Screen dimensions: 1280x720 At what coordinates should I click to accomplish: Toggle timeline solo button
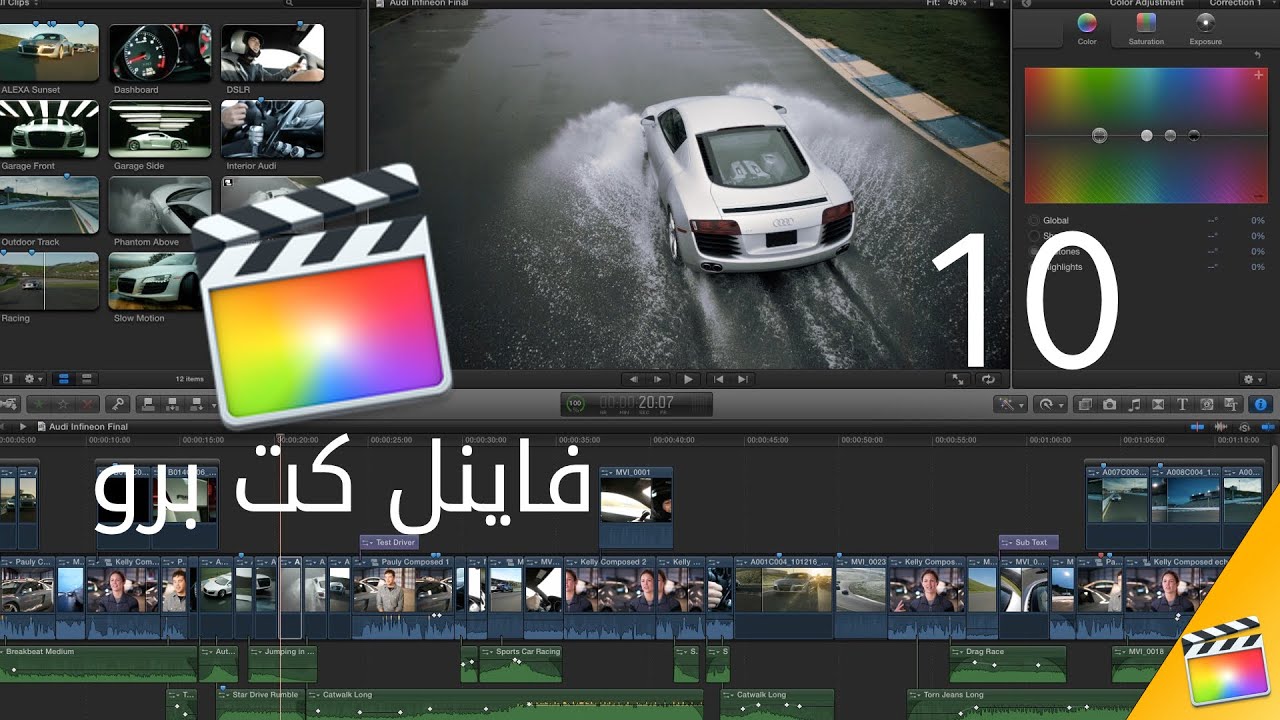coord(1244,426)
